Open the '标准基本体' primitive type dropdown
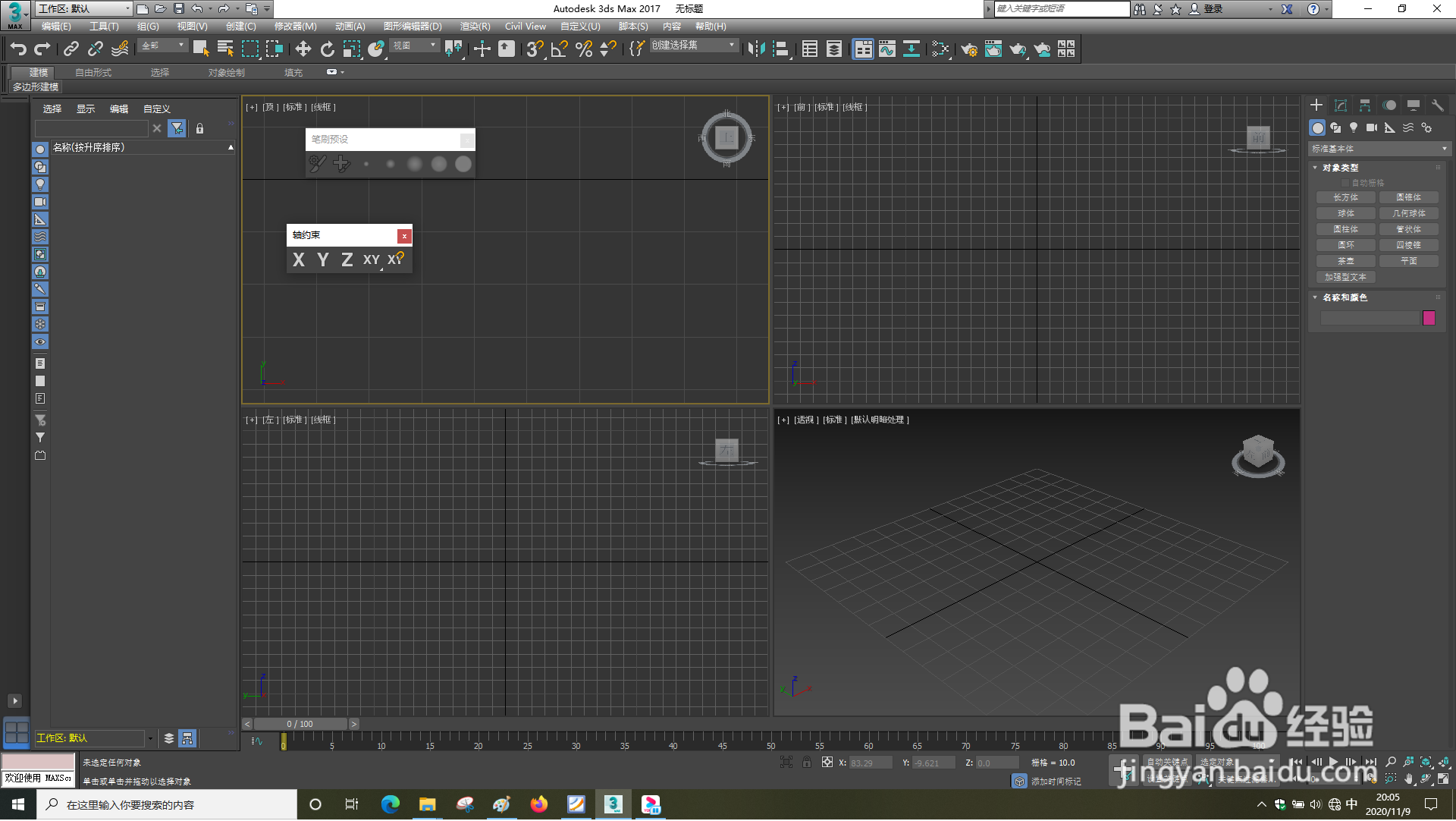The image size is (1456, 821). pos(1379,149)
